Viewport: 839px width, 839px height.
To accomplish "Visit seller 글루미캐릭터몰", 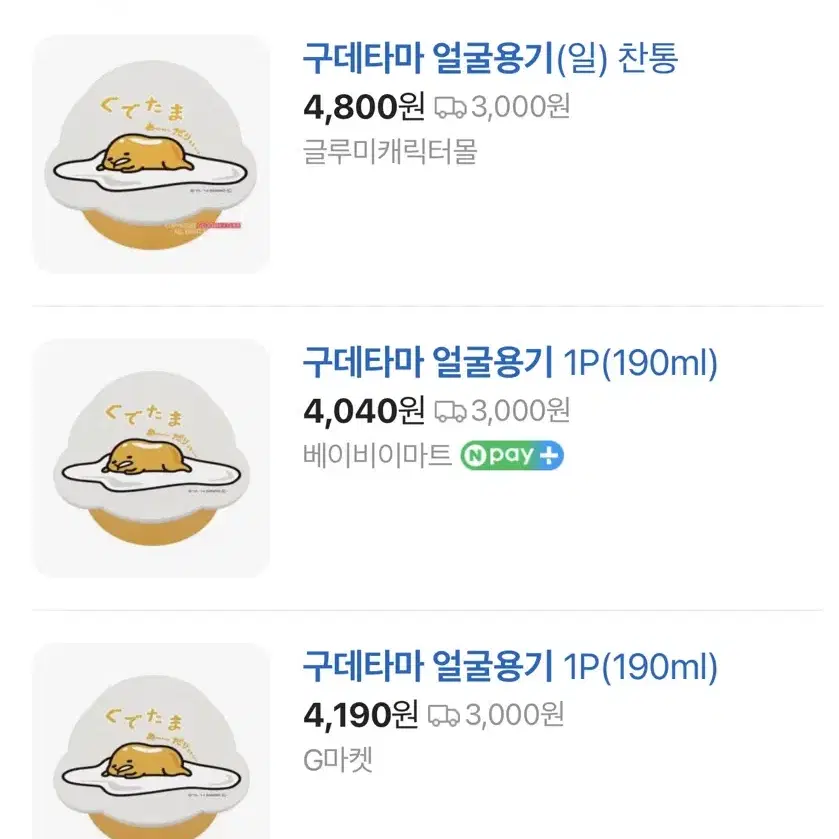I will coord(390,151).
